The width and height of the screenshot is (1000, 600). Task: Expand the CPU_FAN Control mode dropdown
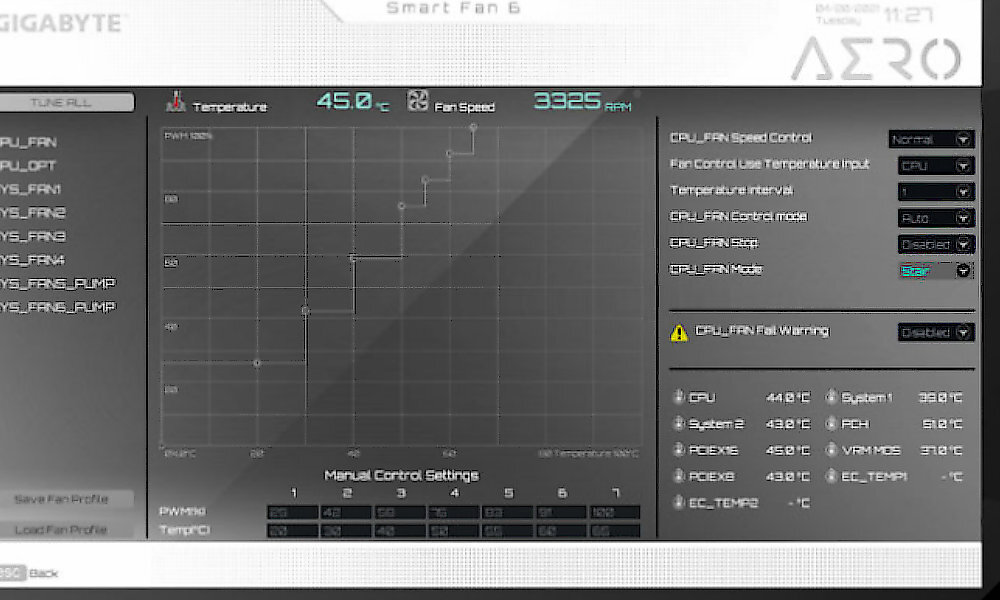[935, 217]
